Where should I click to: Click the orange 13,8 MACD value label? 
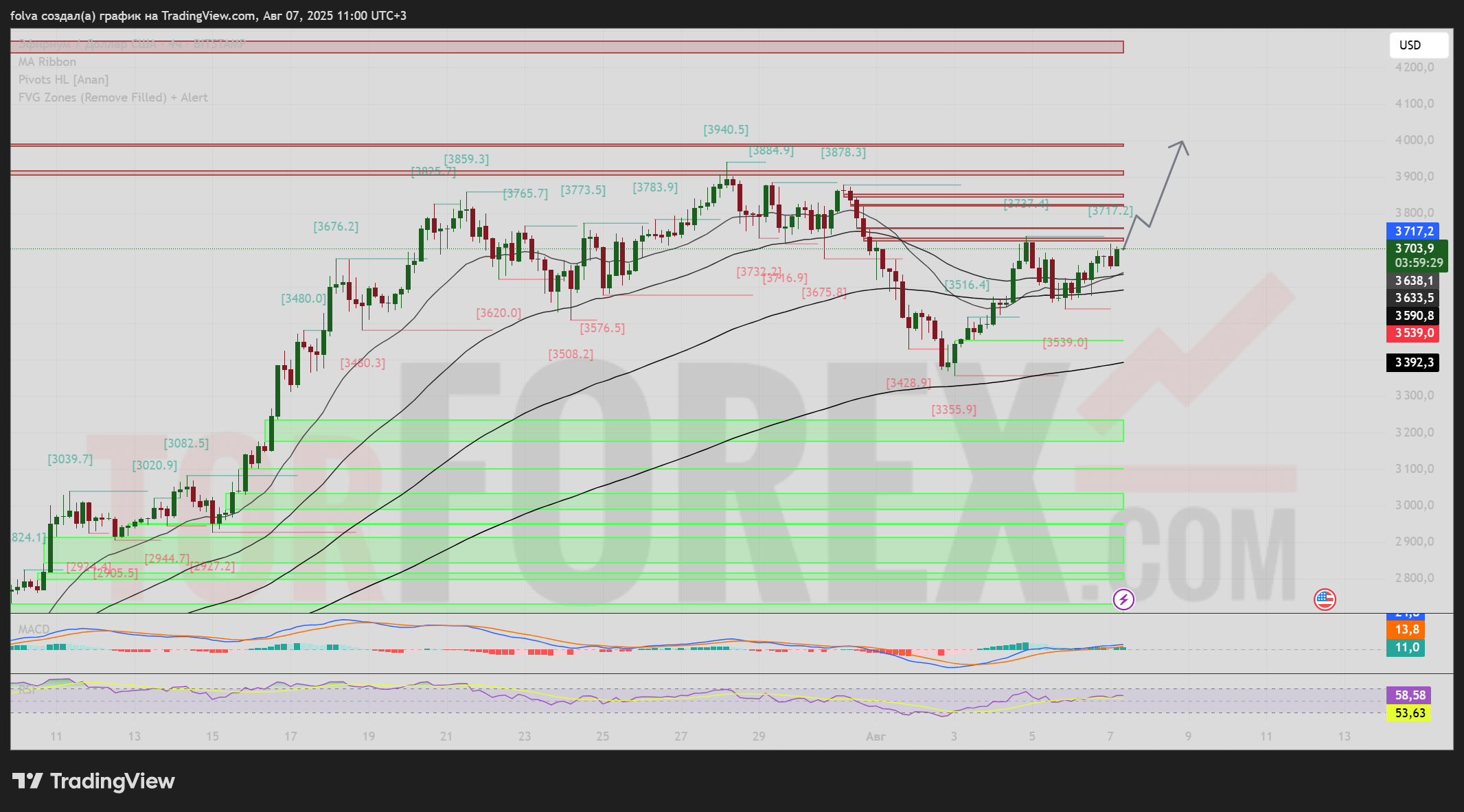point(1406,629)
